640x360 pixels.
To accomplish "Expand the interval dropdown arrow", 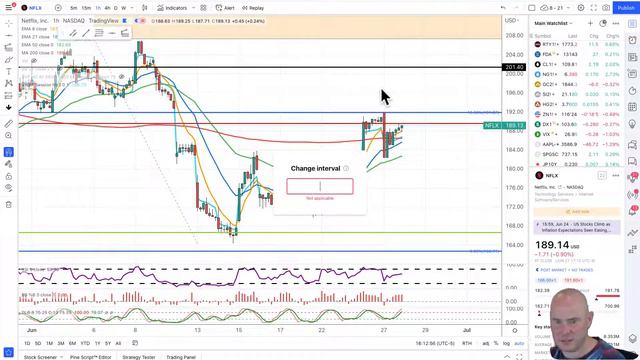I will [132, 8].
